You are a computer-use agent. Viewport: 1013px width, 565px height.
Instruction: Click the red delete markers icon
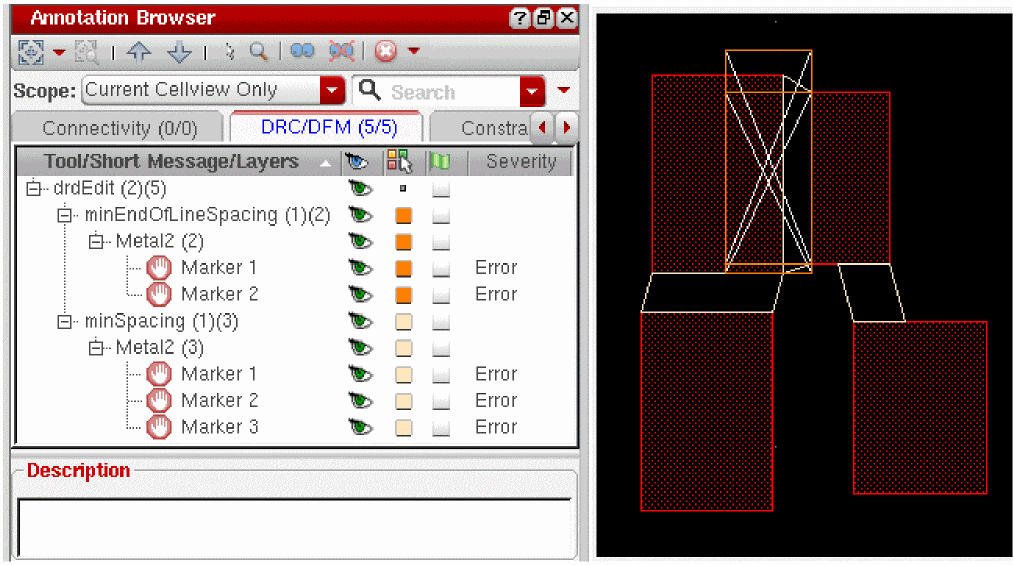385,51
